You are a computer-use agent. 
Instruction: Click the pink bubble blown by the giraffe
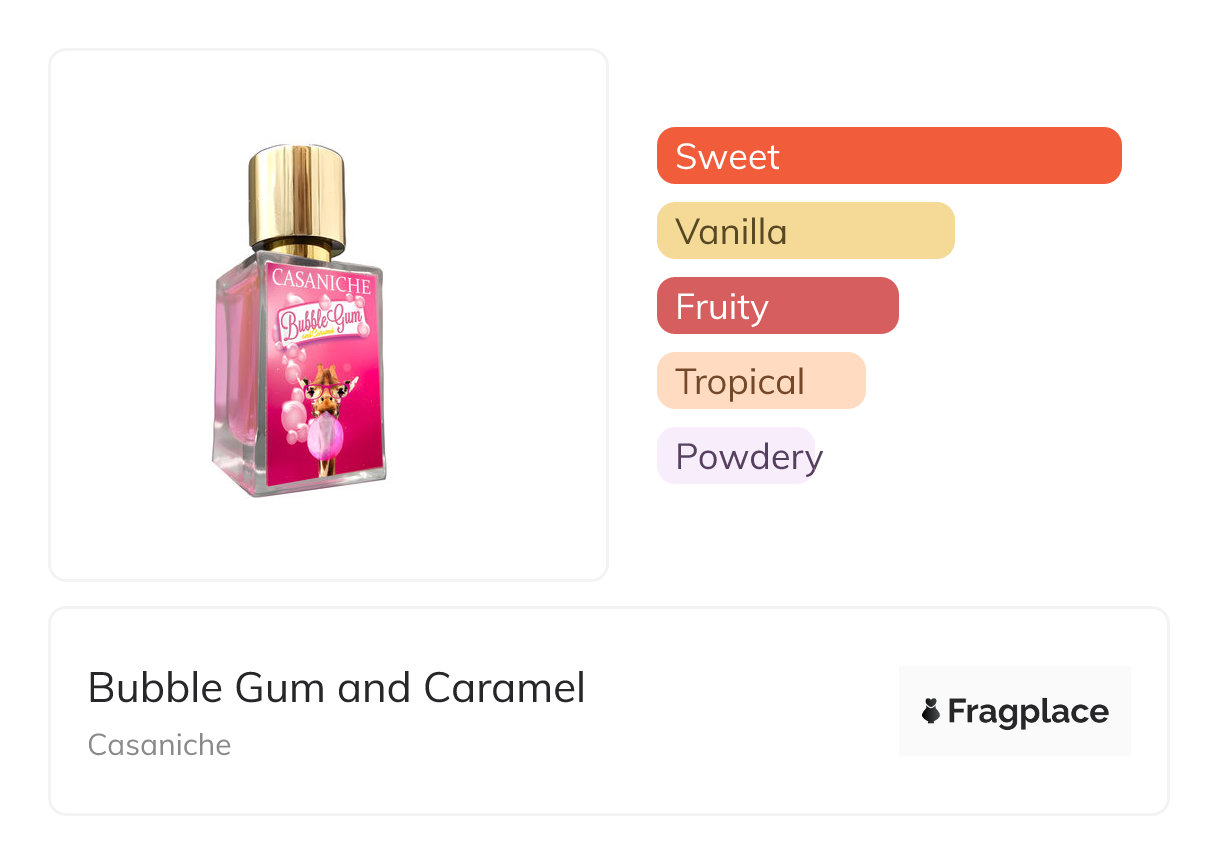click(326, 437)
